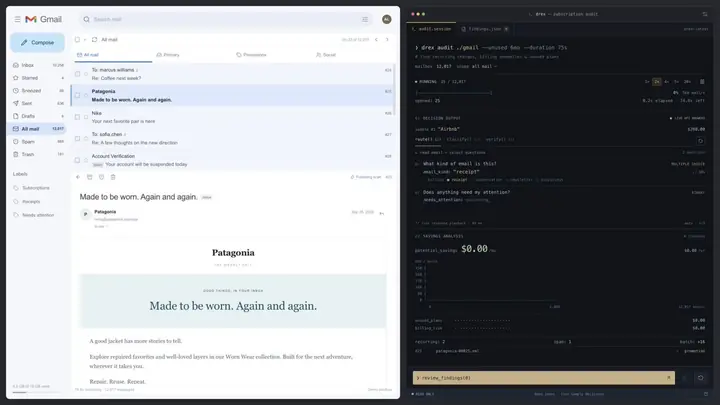The width and height of the screenshot is (720, 405).
Task: Set playback speed to 2x
Action: (657, 82)
